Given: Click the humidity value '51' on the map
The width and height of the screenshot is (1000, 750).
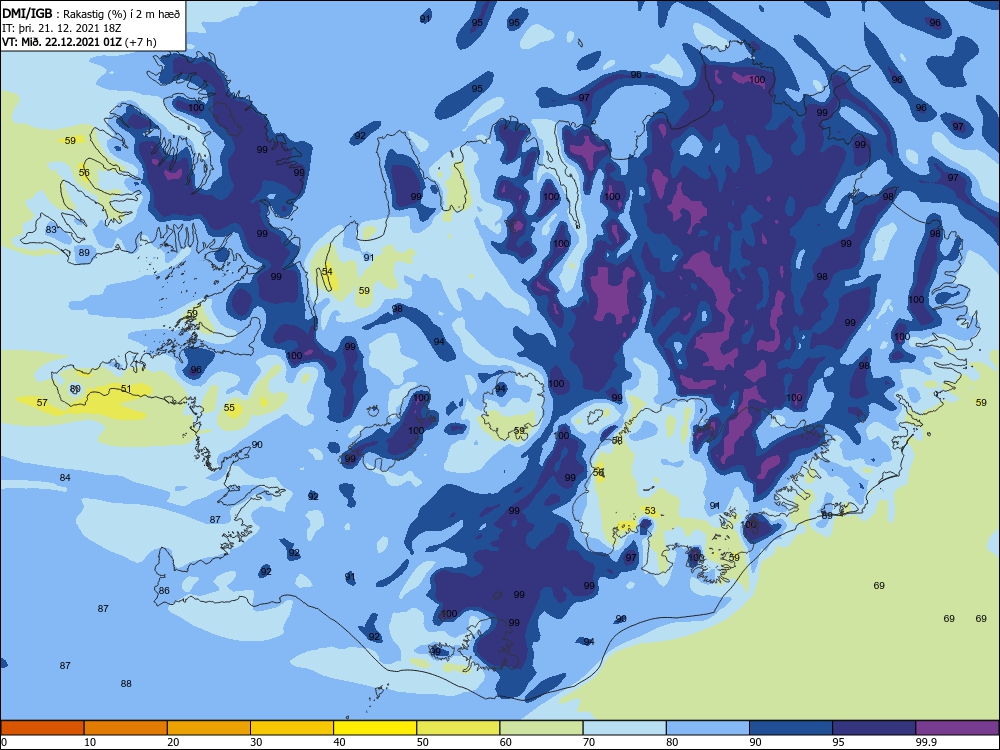Looking at the screenshot, I should coord(126,388).
